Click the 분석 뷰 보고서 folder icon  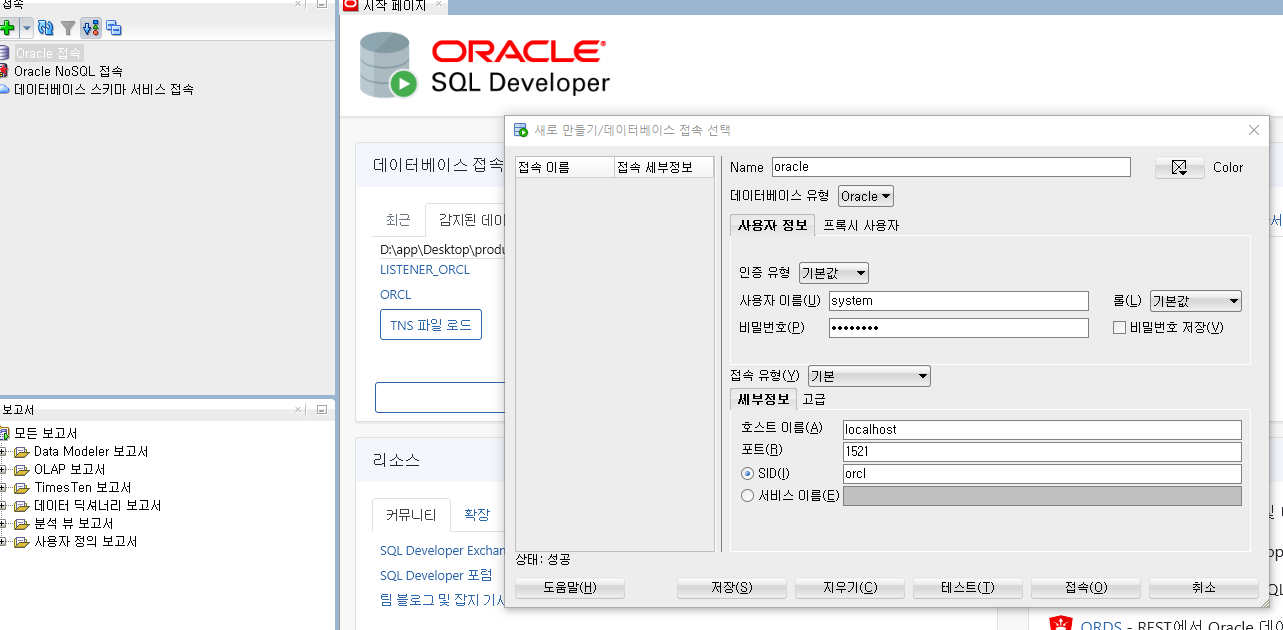click(x=22, y=524)
